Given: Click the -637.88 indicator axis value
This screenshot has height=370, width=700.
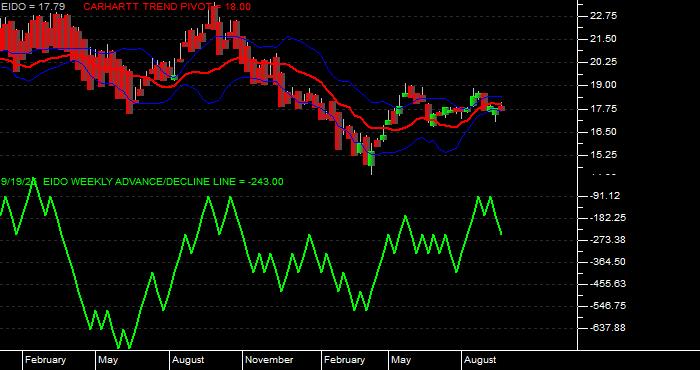Looking at the screenshot, I should (607, 328).
